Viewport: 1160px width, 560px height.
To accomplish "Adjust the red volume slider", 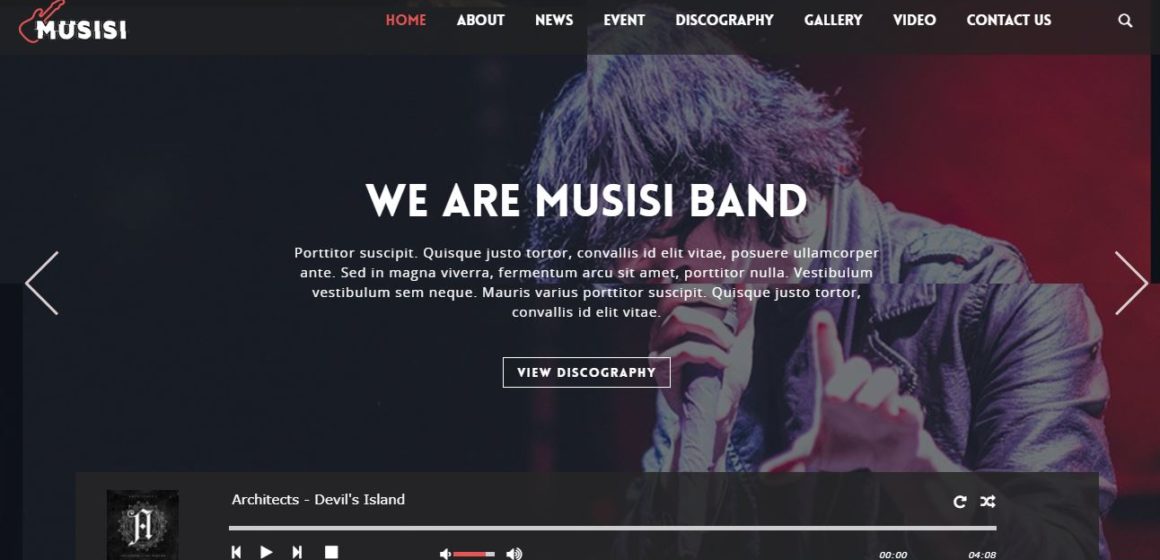I will [x=474, y=553].
